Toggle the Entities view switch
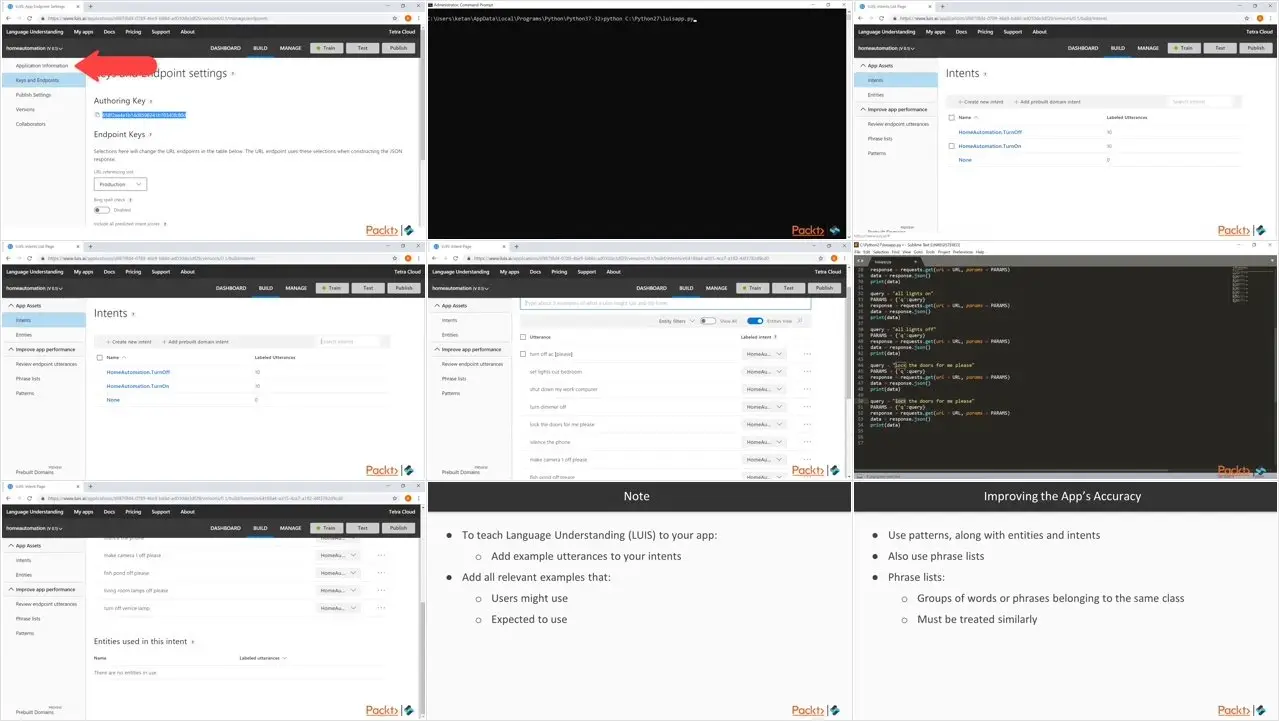 coord(755,321)
